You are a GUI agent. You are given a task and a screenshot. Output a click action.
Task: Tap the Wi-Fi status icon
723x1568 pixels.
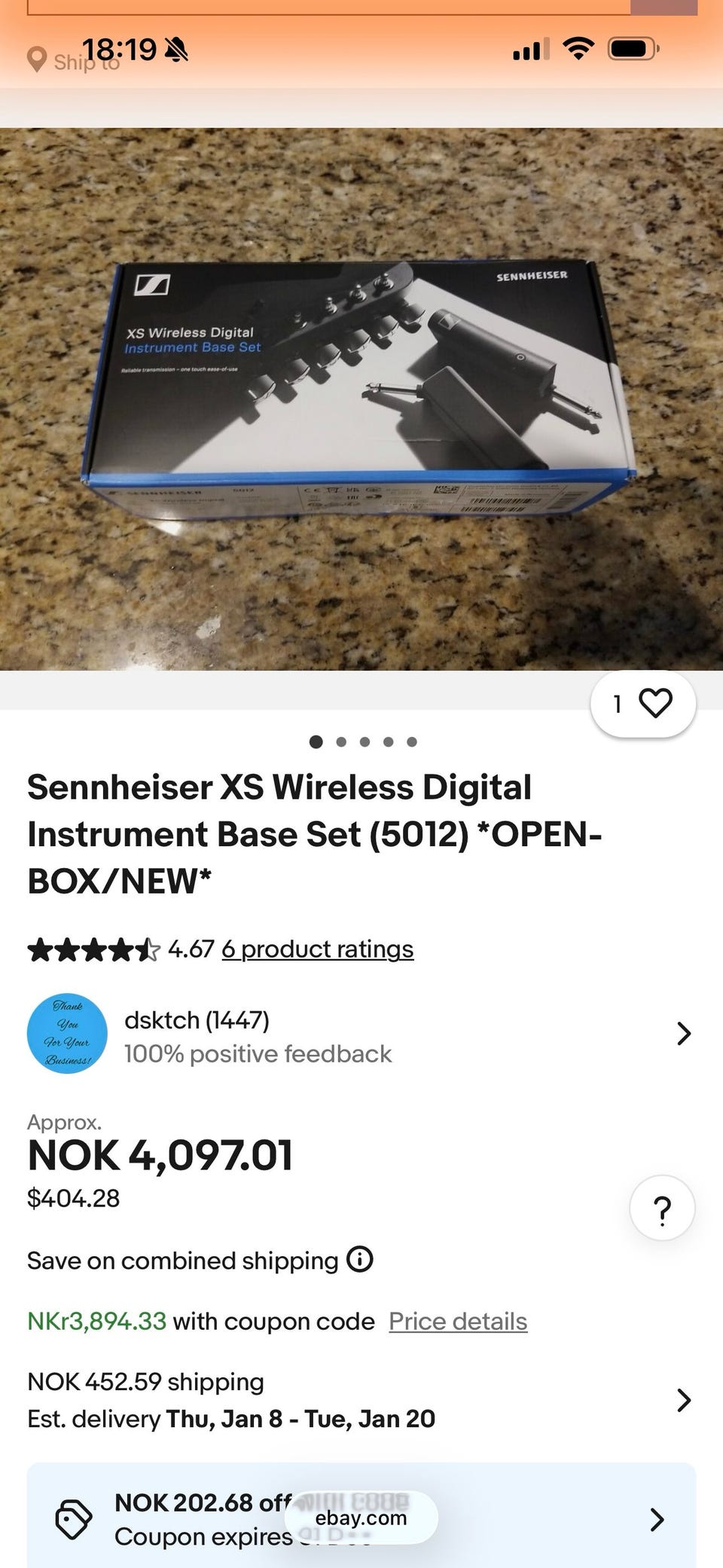(x=578, y=50)
